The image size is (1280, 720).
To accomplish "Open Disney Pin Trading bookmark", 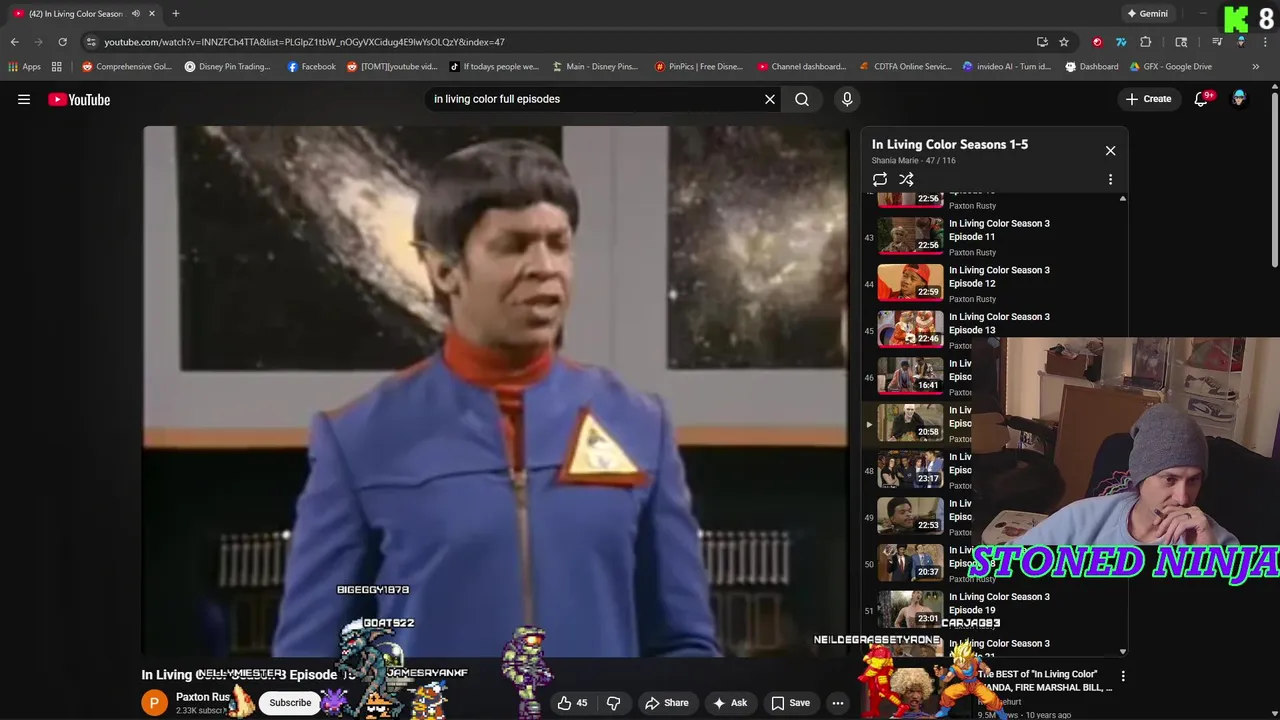I will 227,67.
